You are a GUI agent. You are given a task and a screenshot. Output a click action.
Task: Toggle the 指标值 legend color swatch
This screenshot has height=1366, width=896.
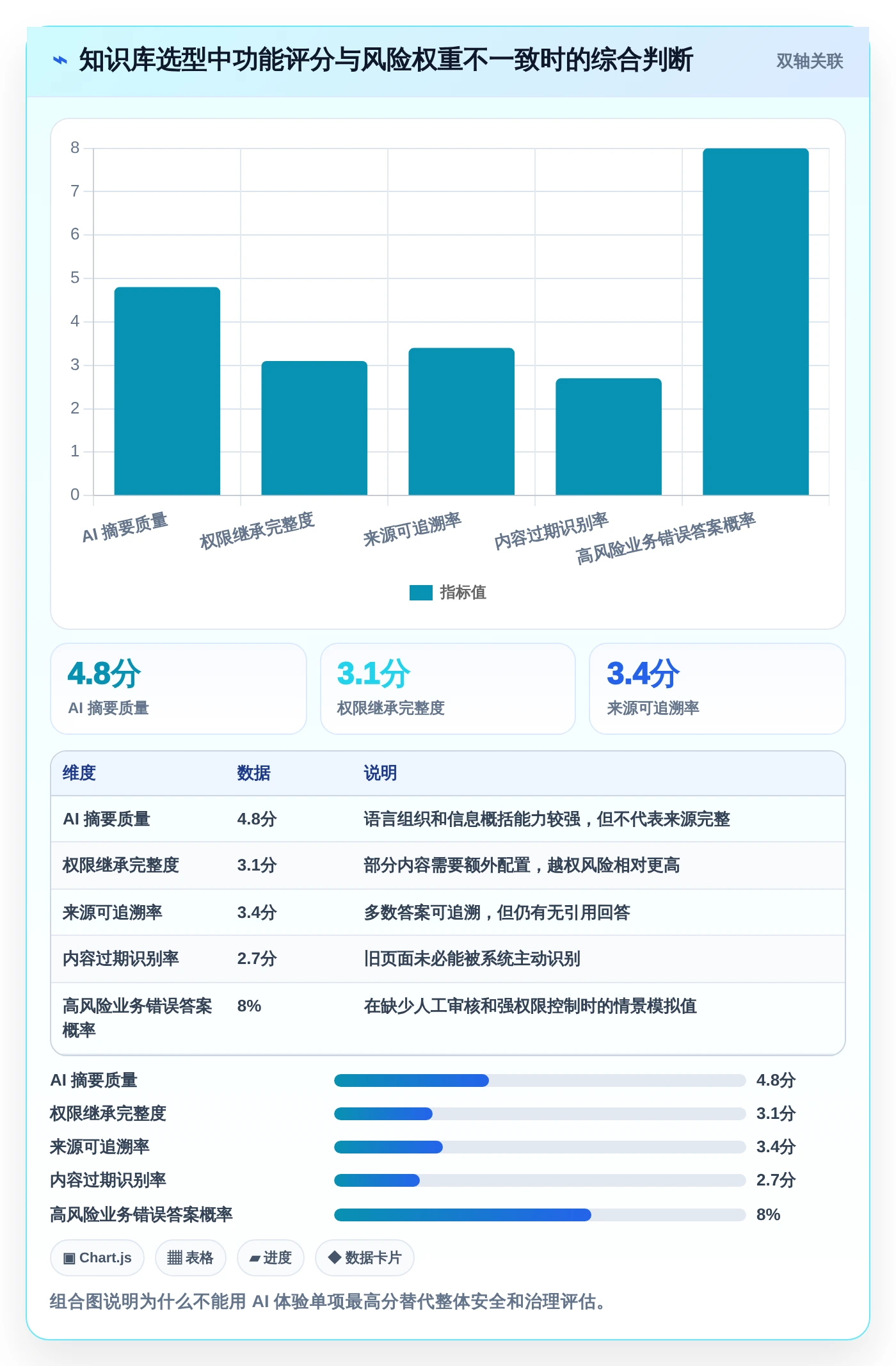click(421, 593)
